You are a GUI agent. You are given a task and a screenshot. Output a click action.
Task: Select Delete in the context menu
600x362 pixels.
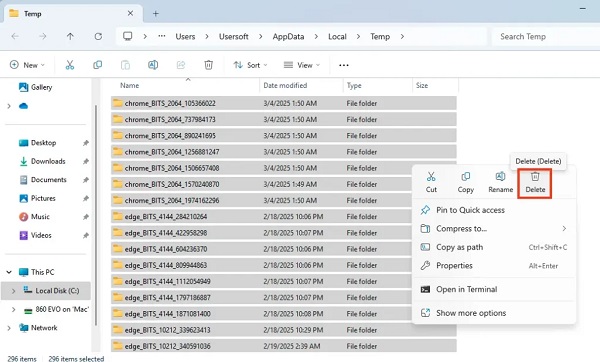tap(535, 183)
